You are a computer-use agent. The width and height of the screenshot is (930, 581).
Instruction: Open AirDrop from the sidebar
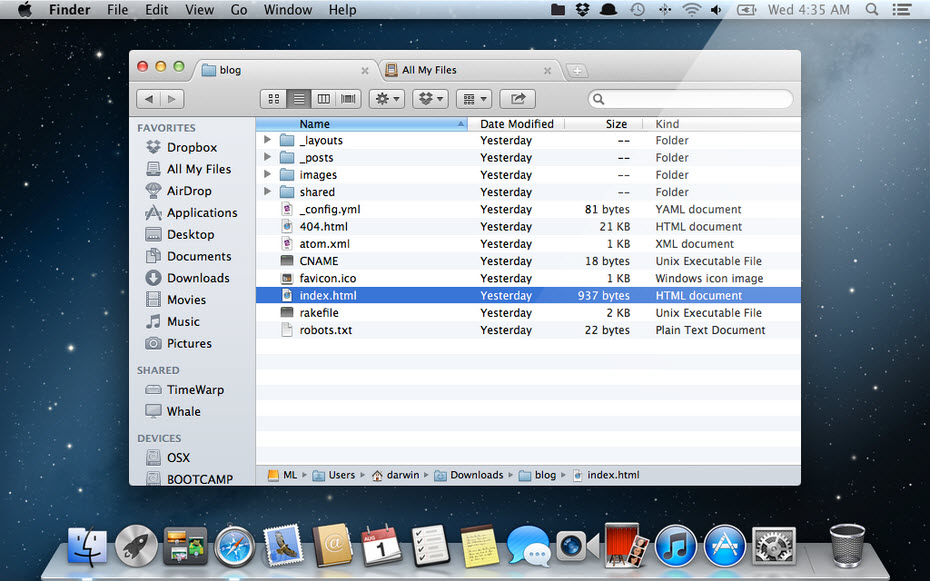pyautogui.click(x=188, y=191)
